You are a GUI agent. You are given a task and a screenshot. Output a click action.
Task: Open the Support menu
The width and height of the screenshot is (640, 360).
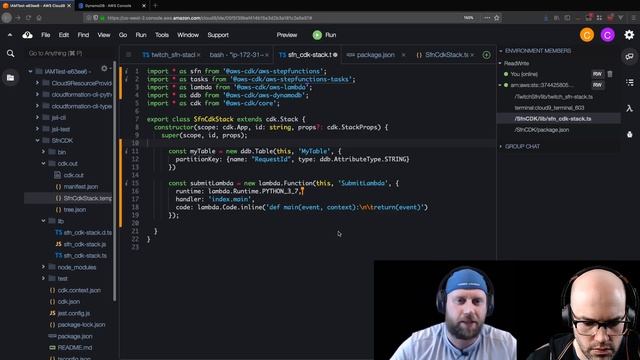click(x=218, y=35)
